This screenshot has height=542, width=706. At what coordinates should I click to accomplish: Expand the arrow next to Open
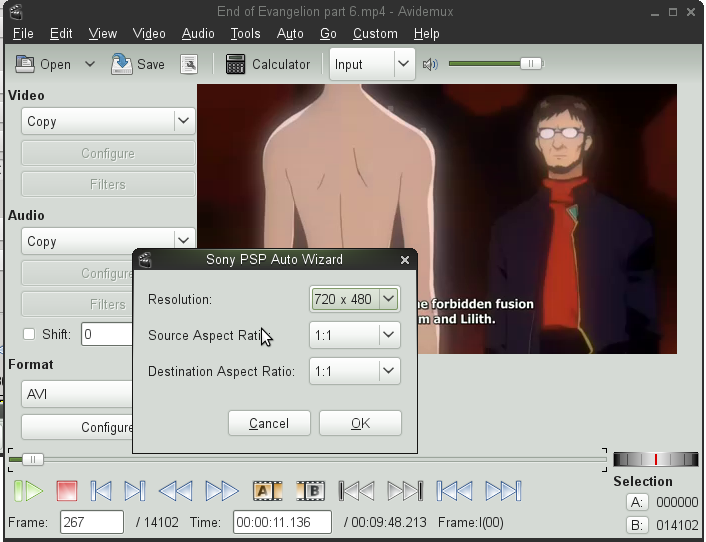[x=90, y=64]
